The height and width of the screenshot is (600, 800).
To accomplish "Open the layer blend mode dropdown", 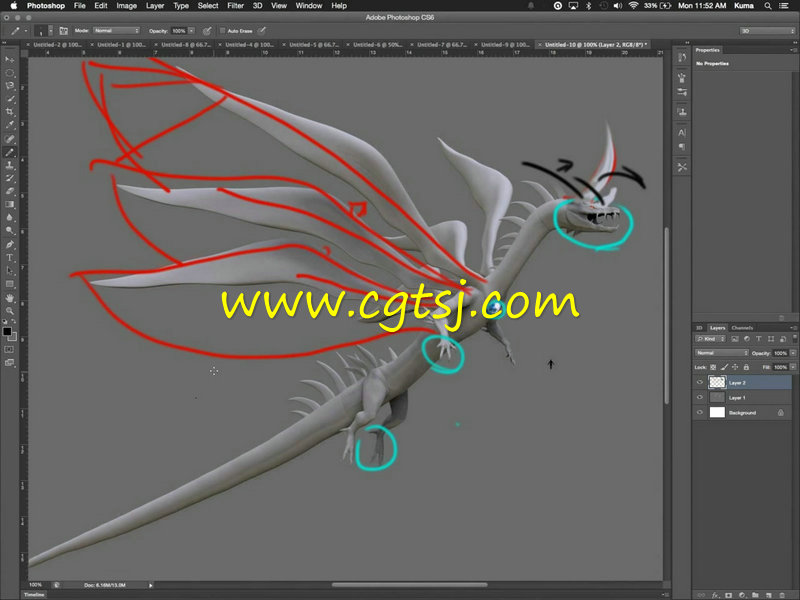I will coord(721,353).
